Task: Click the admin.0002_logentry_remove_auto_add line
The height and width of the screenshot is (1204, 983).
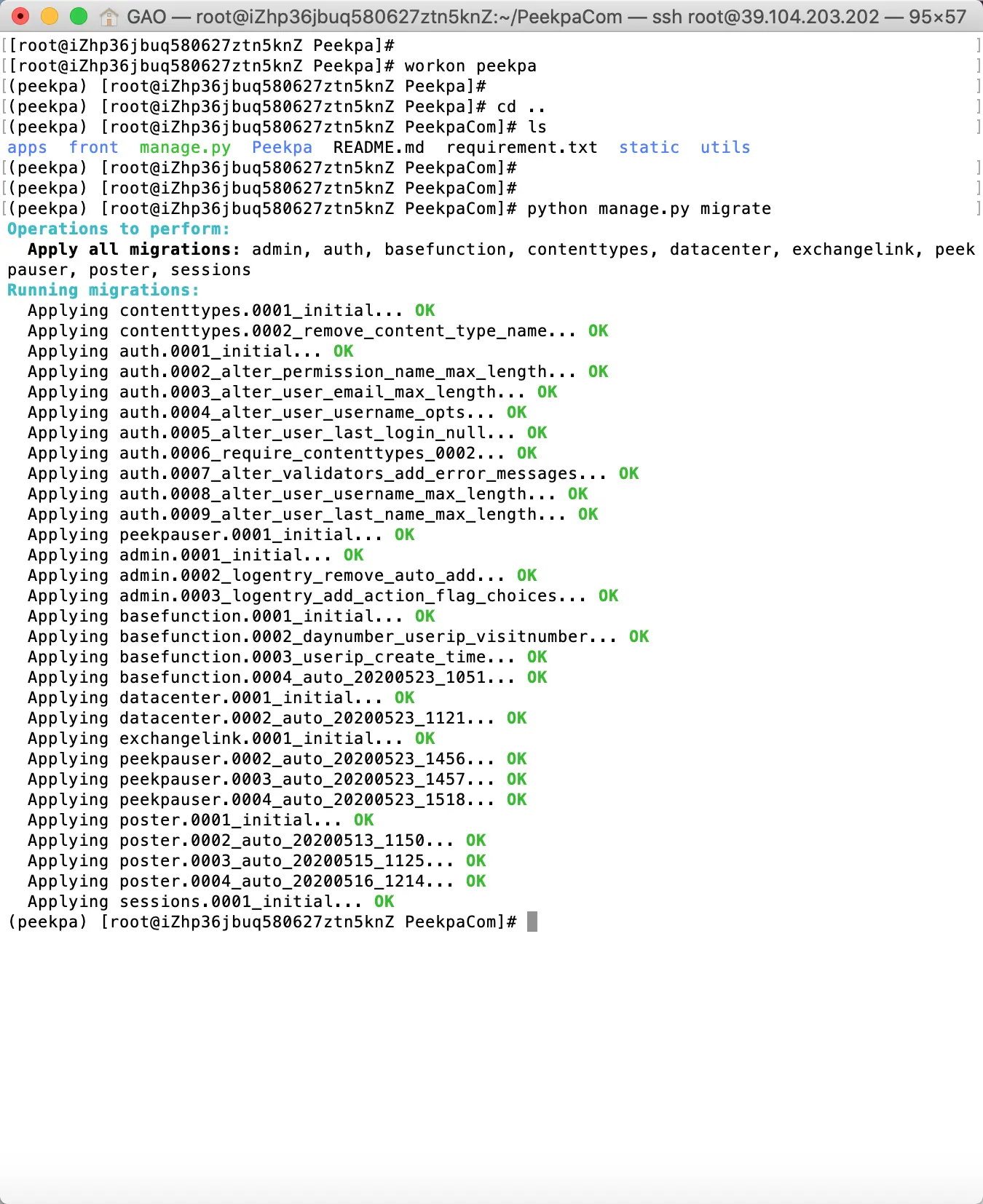Action: click(x=282, y=576)
